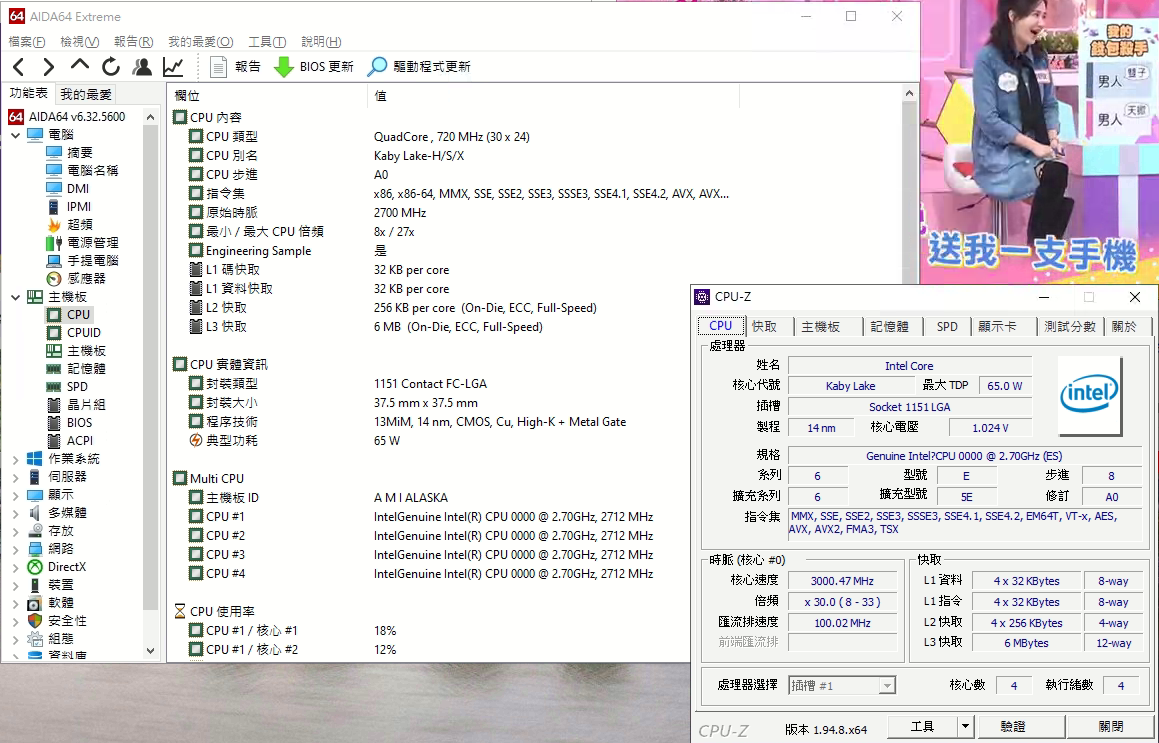
Task: Expand the 多媒體 tree node
Action: pyautogui.click(x=15, y=513)
